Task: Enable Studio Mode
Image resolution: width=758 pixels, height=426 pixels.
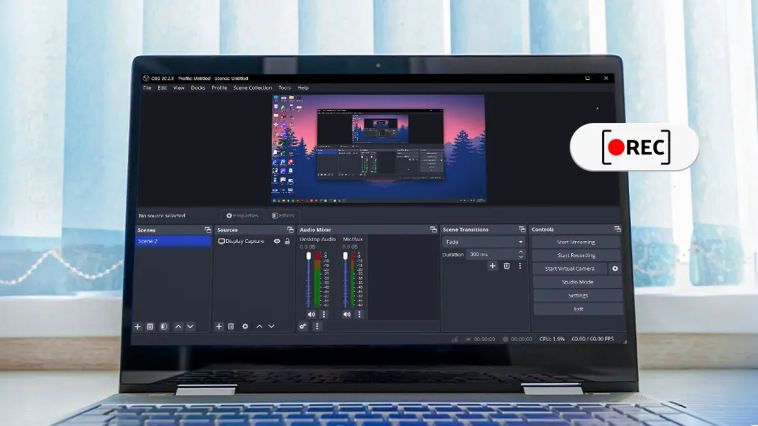Action: point(577,282)
